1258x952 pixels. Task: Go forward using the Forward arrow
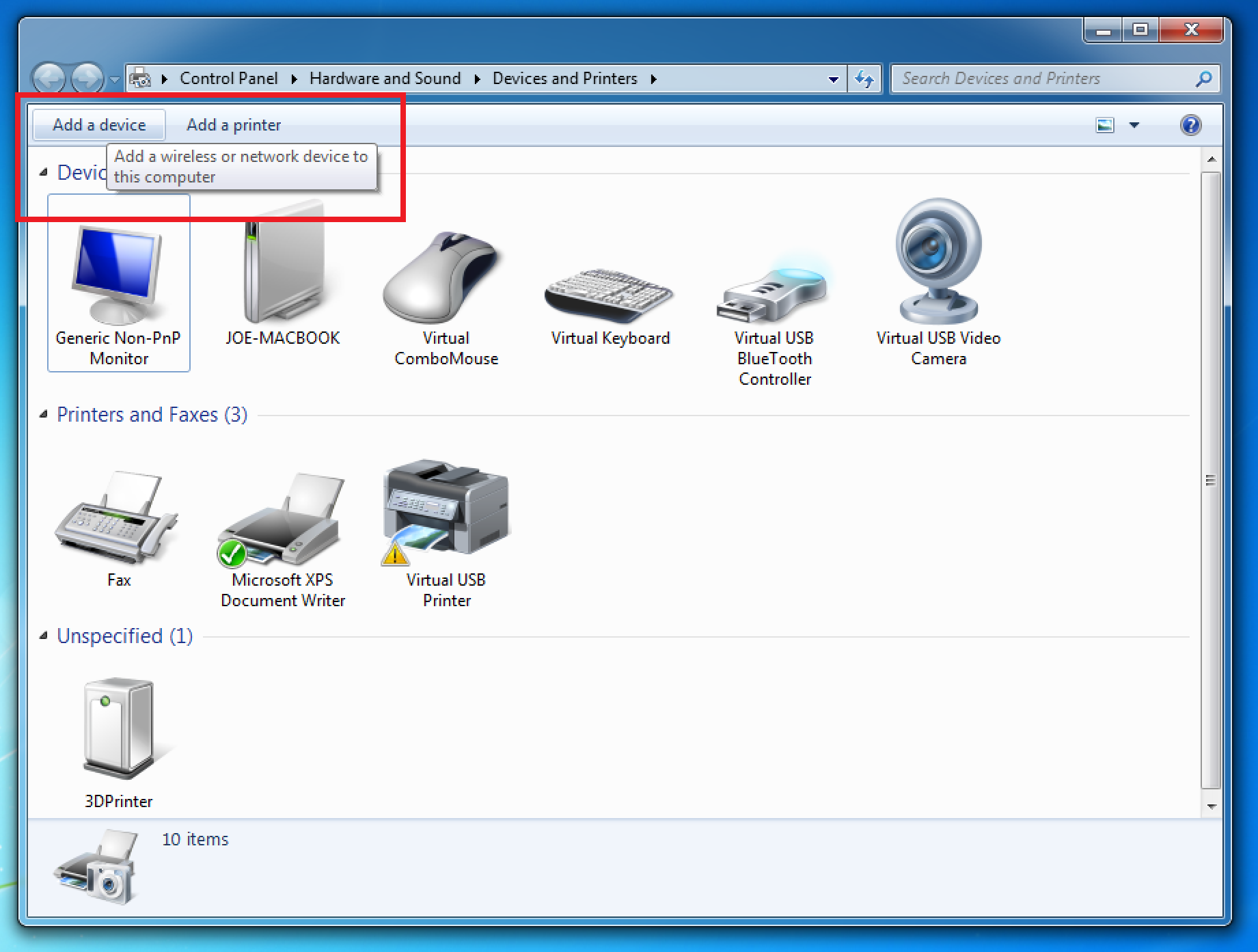click(x=87, y=79)
